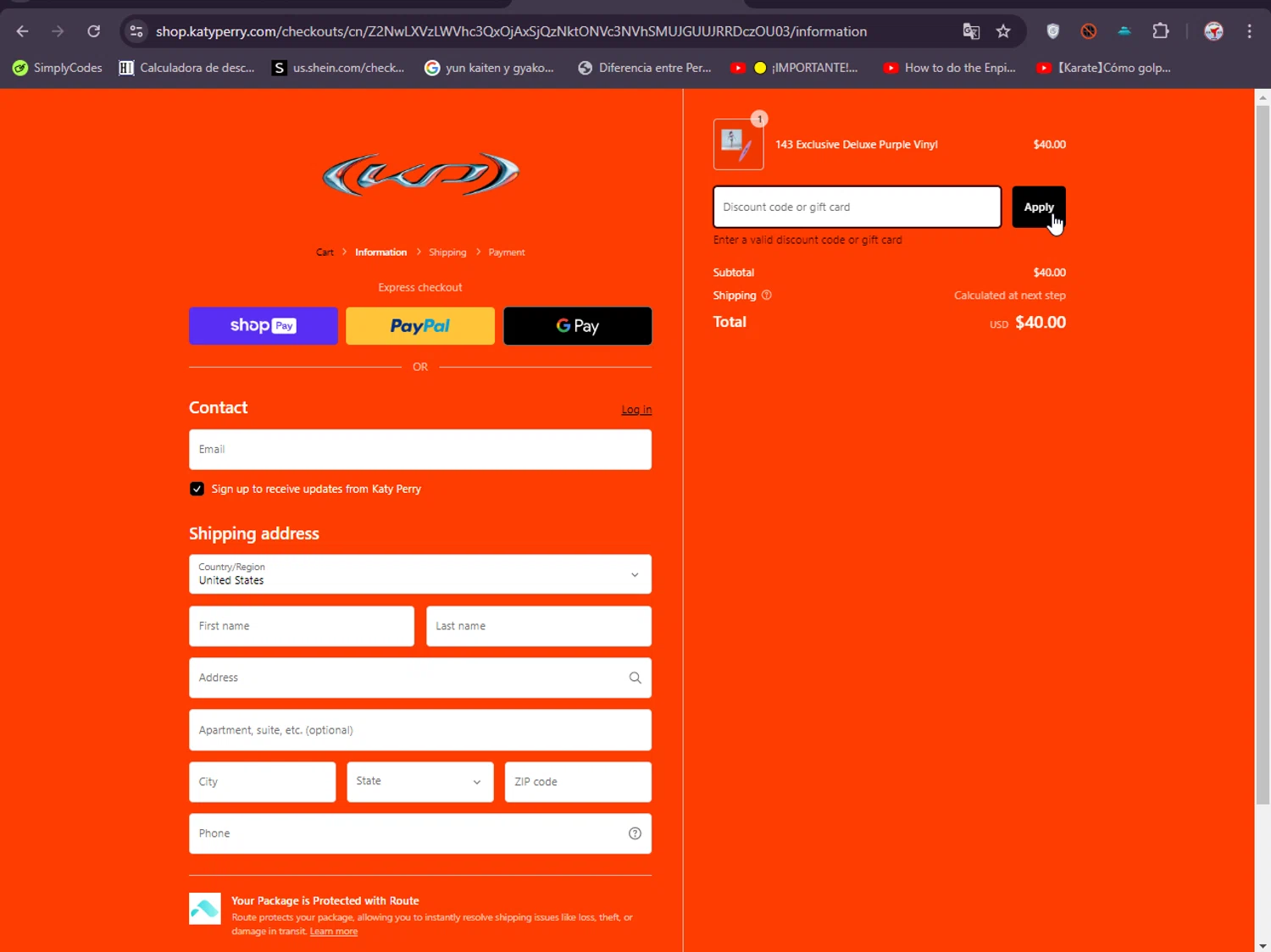
Task: Click the page vertical scrollbar
Action: click(1263, 454)
